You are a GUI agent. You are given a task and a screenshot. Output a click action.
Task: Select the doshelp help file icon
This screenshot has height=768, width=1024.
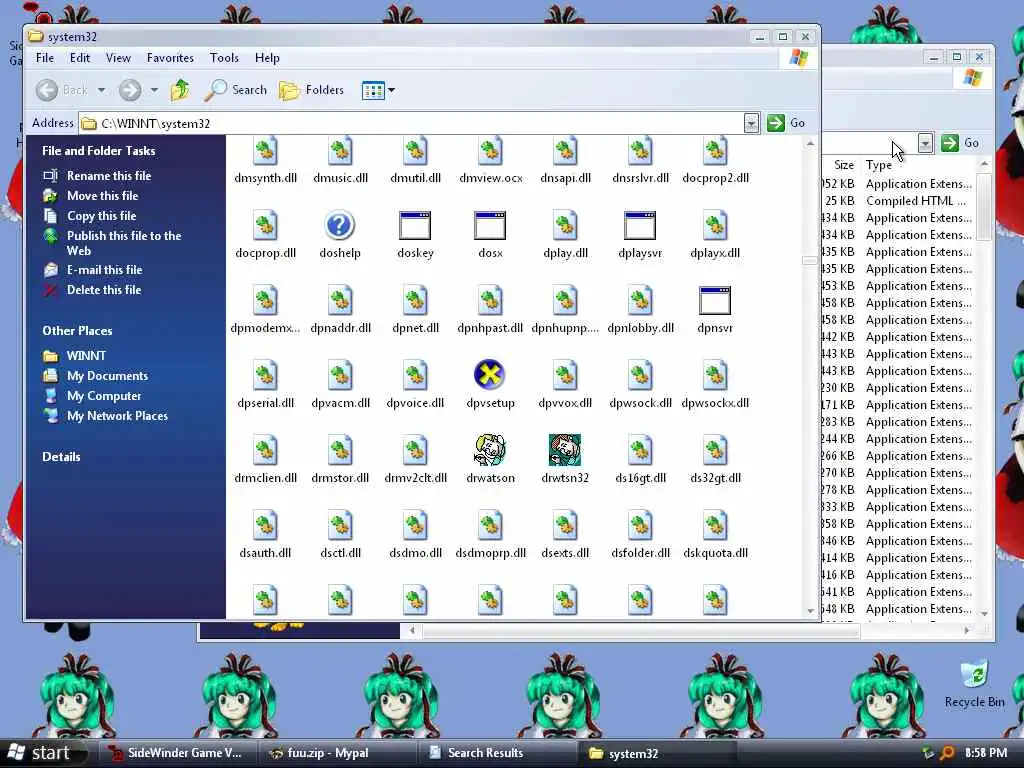coord(340,226)
